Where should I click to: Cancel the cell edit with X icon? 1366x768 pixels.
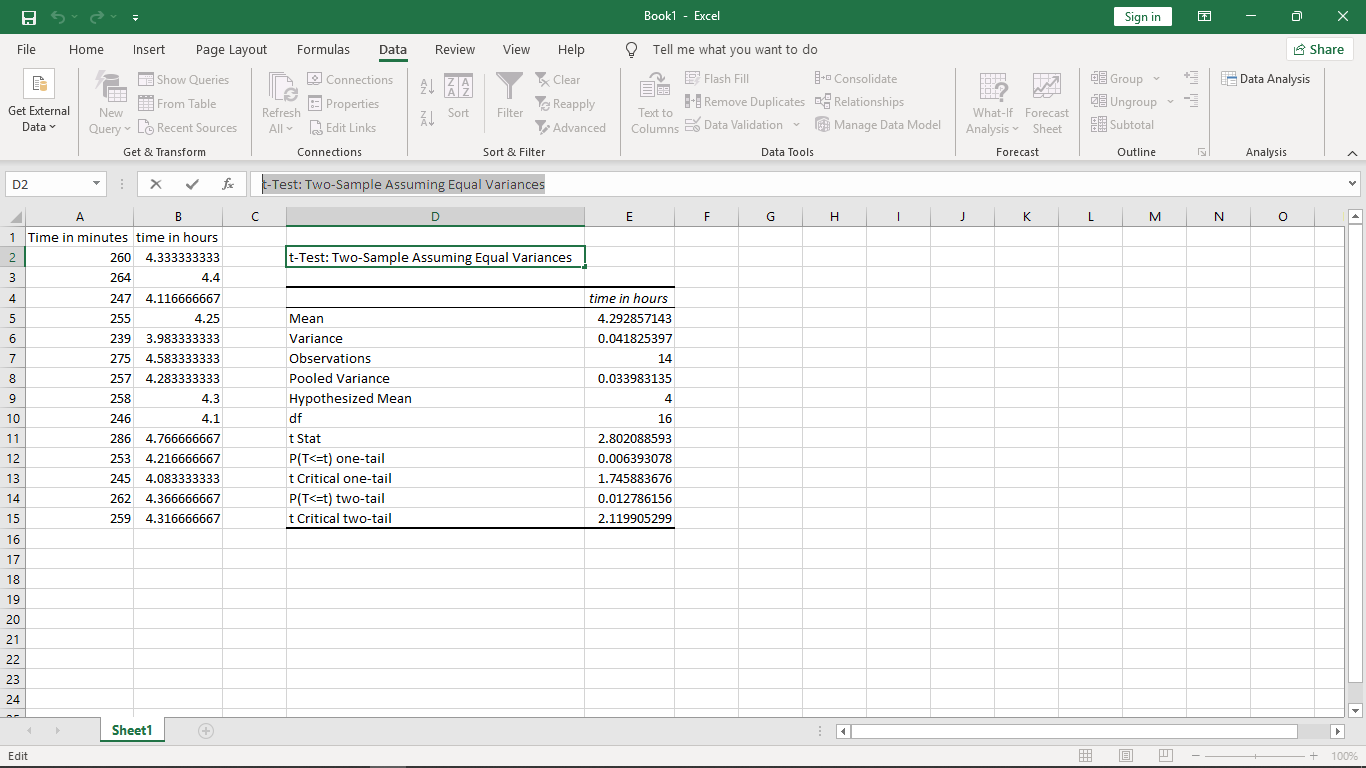[x=156, y=184]
